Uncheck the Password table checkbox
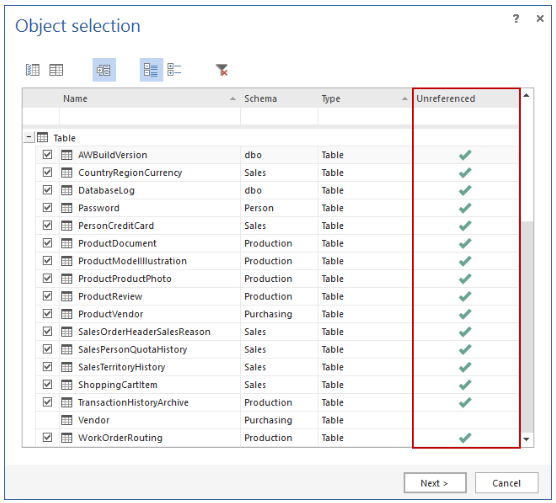 47,207
